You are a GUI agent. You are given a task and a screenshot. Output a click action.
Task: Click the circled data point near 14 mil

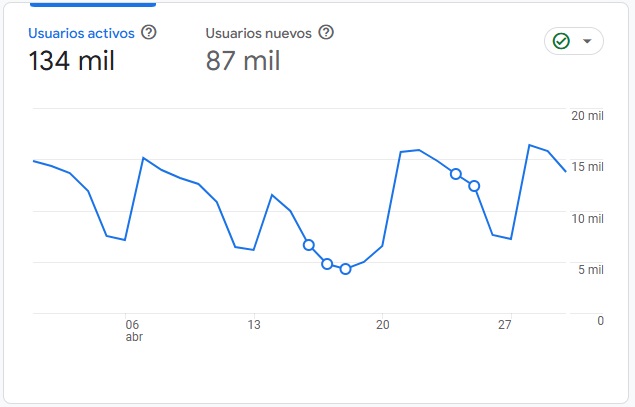click(455, 174)
